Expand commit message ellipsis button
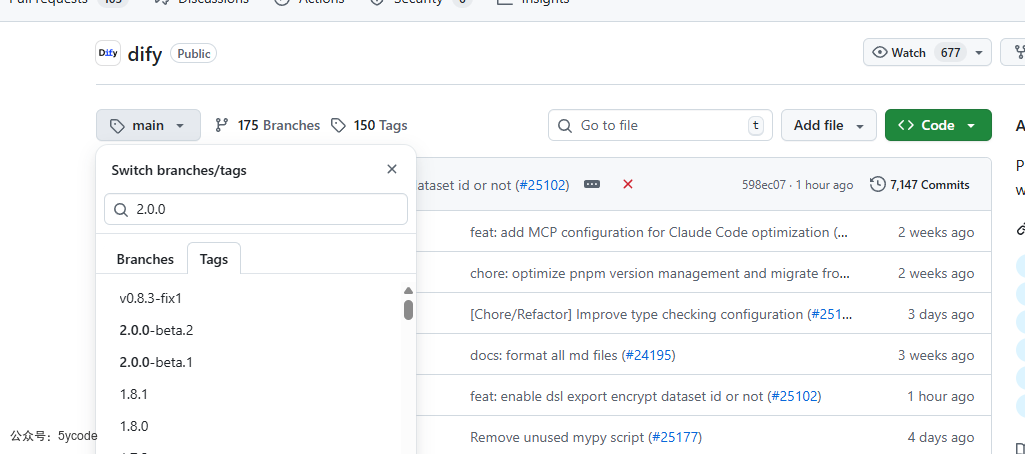Screen dimensions: 1025x454 tap(592, 184)
